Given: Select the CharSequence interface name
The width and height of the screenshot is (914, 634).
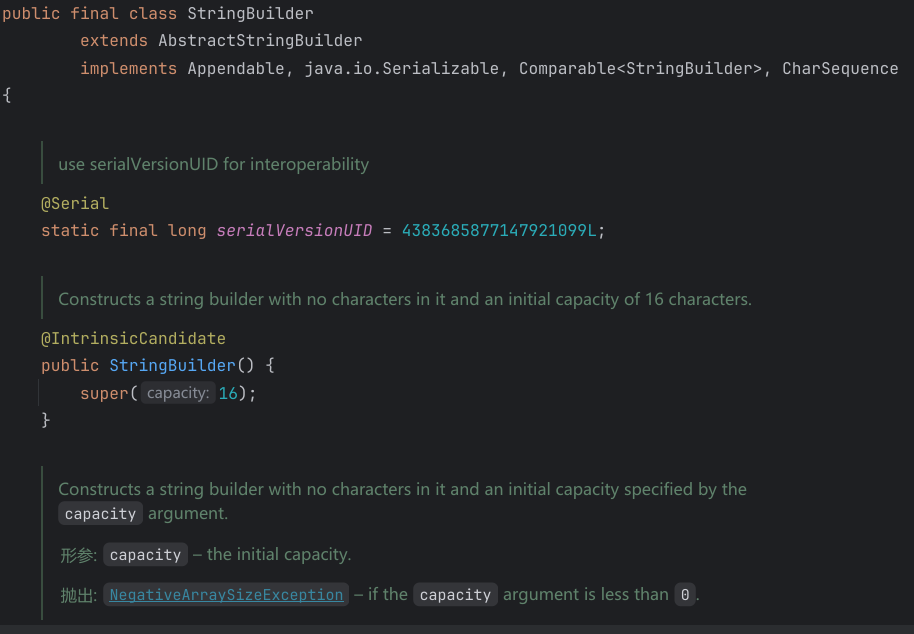Looking at the screenshot, I should point(840,69).
